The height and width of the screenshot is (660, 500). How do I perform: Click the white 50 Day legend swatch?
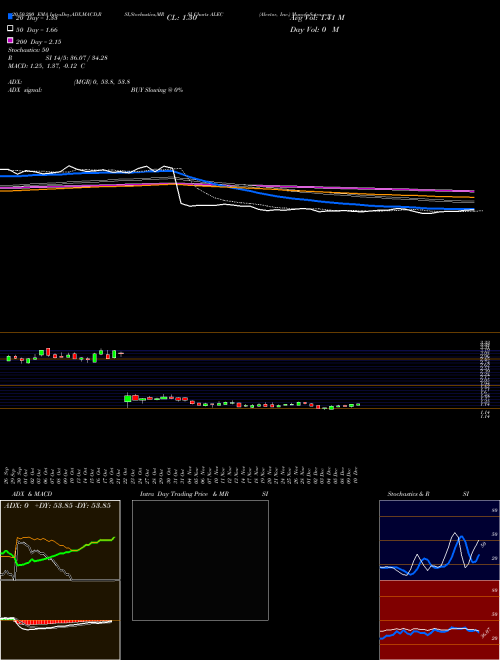tap(10, 29)
